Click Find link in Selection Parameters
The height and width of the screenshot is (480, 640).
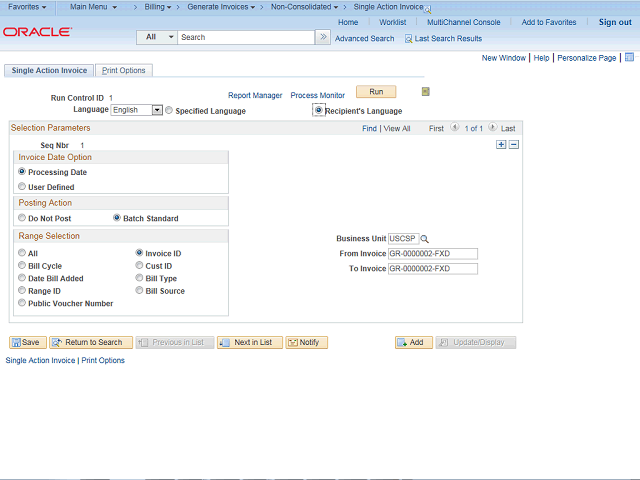pos(369,128)
